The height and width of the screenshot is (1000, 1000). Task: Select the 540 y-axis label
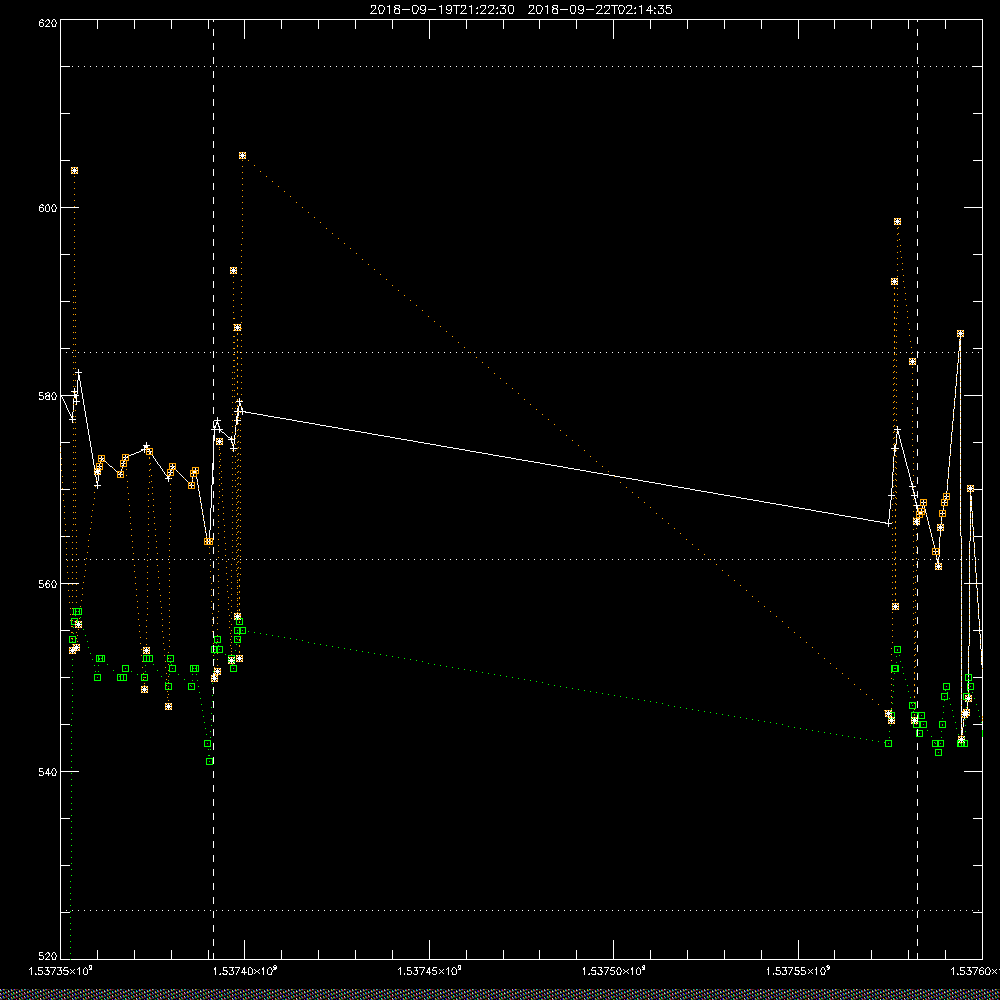tap(48, 772)
